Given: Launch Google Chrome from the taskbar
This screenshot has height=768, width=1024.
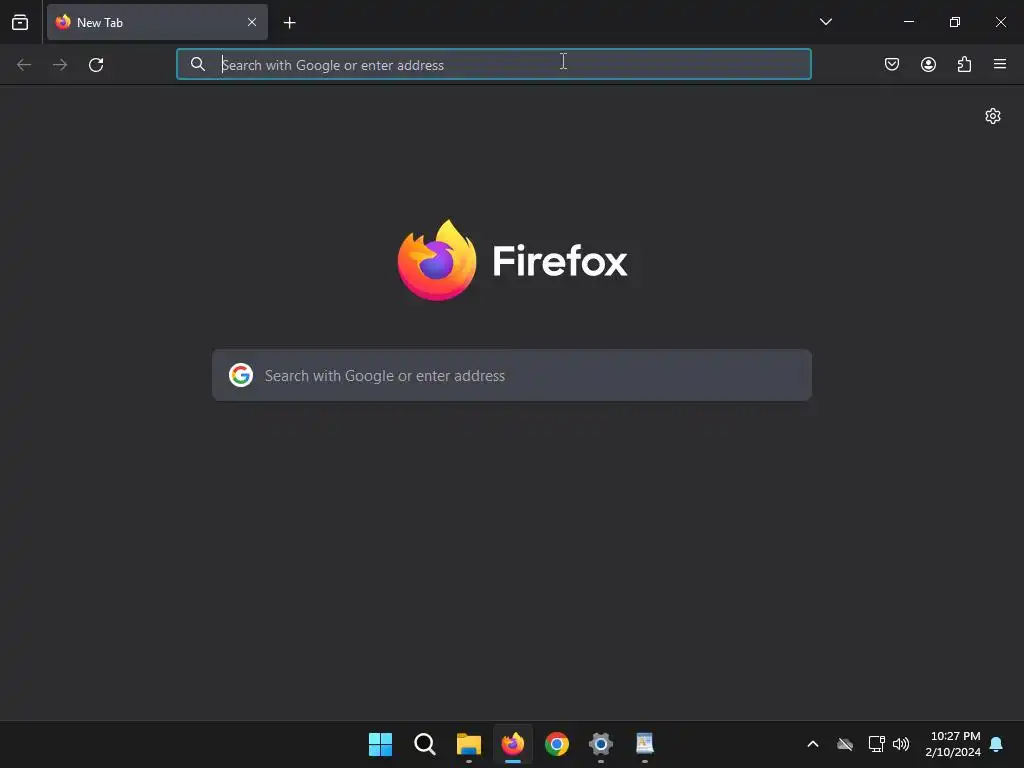Looking at the screenshot, I should pyautogui.click(x=557, y=744).
